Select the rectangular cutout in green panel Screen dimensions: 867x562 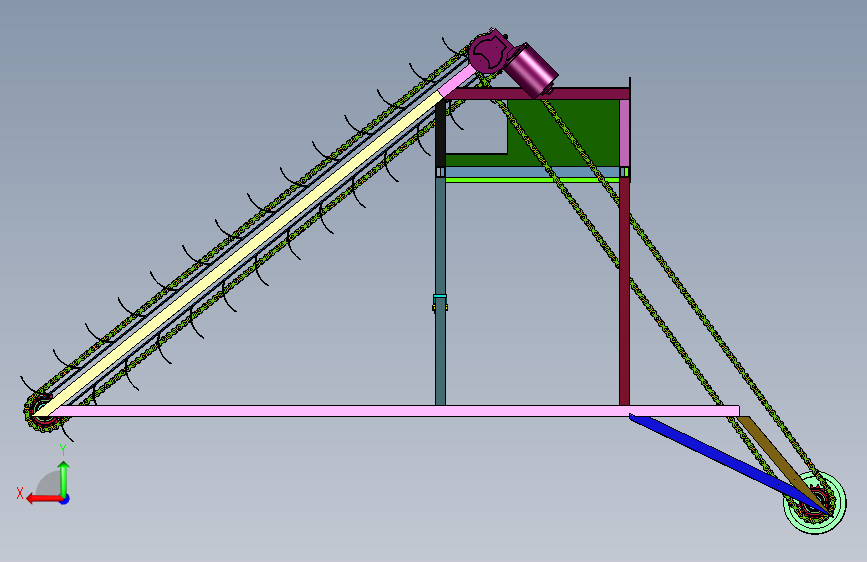[477, 127]
